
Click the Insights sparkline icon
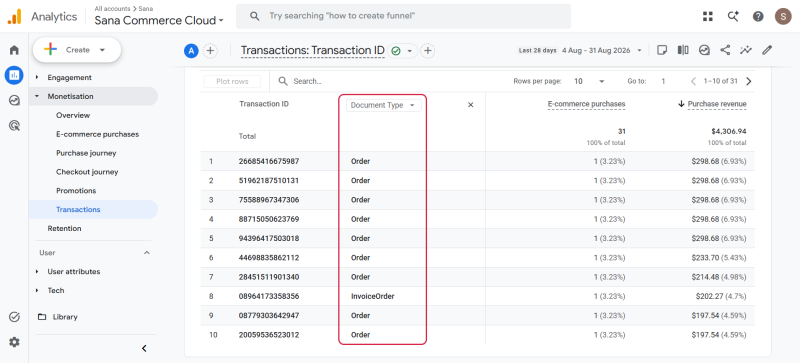pos(746,50)
